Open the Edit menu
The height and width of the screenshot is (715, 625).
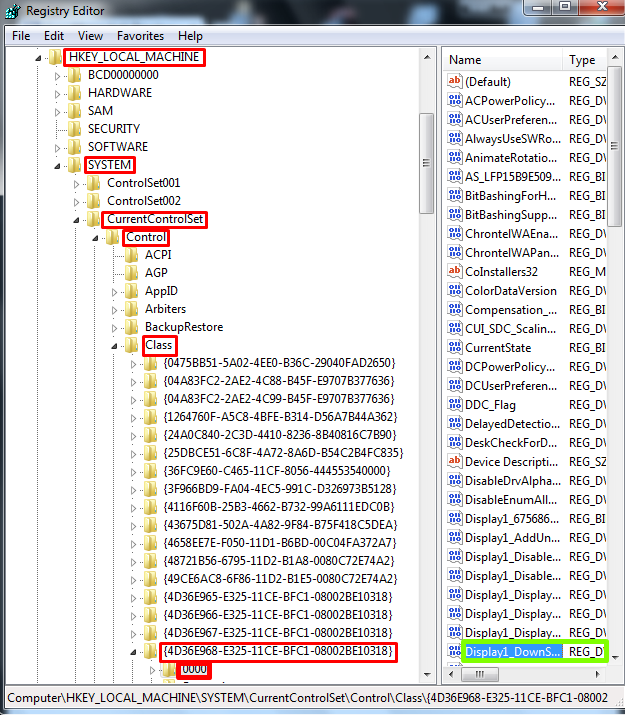coord(54,36)
